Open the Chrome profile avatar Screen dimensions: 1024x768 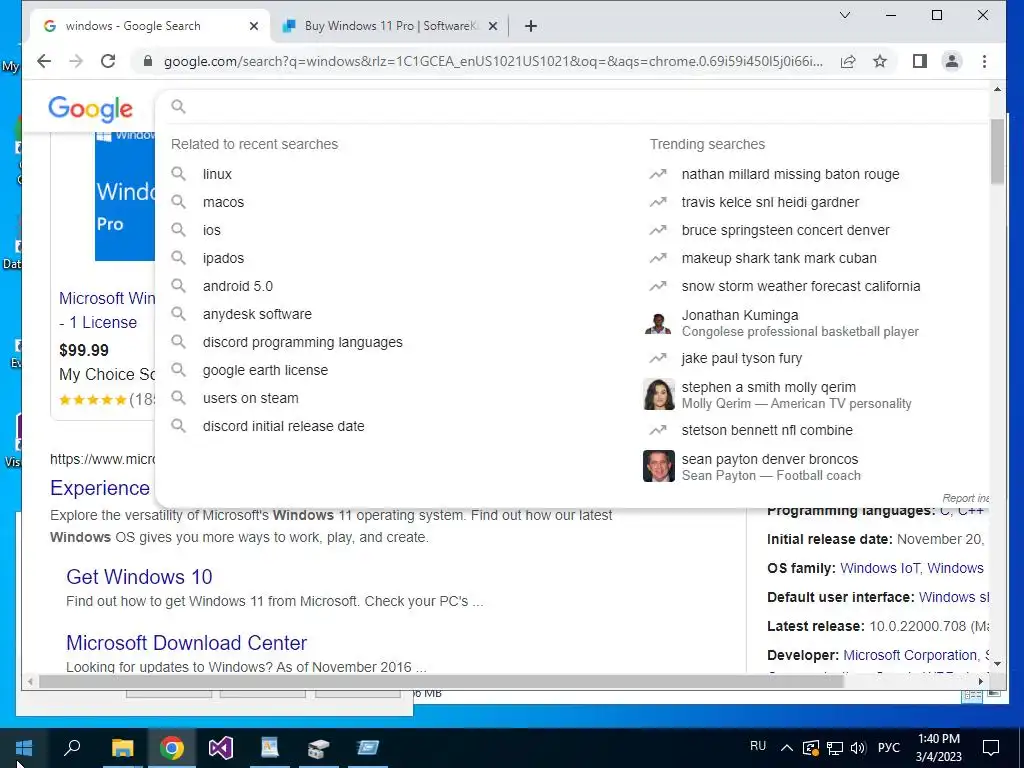tap(952, 61)
